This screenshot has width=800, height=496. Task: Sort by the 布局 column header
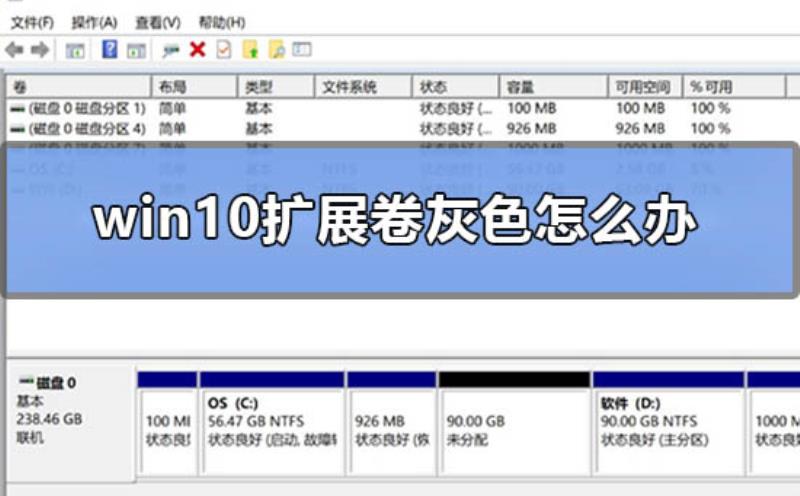pos(194,87)
